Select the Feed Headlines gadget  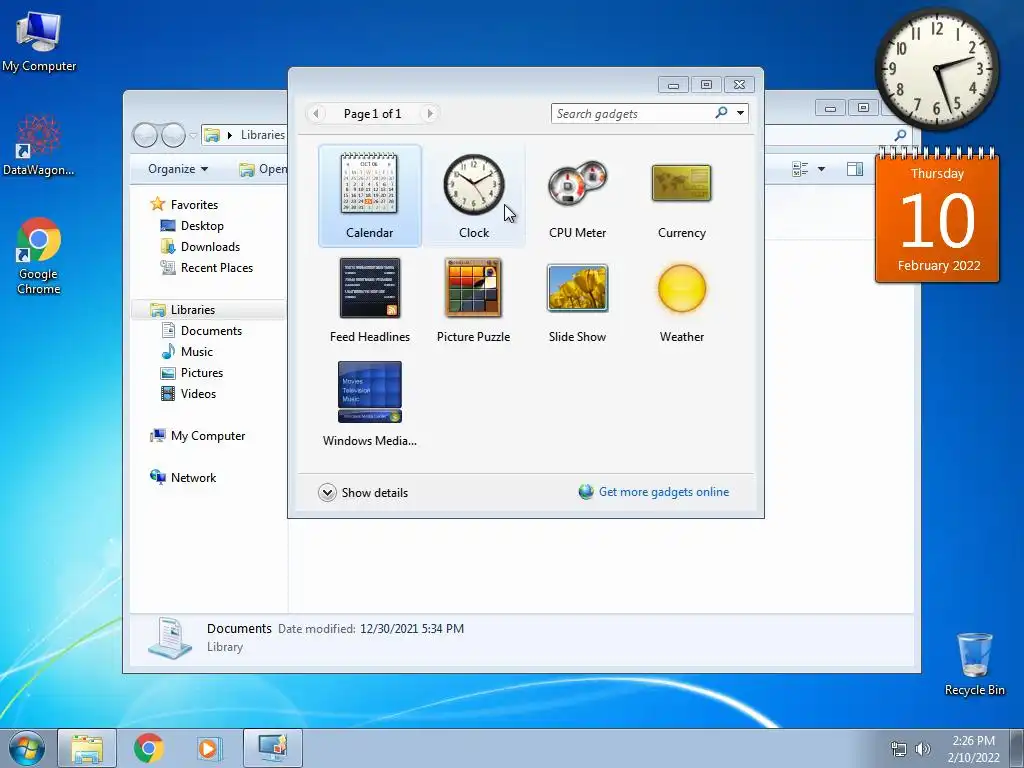tap(370, 300)
